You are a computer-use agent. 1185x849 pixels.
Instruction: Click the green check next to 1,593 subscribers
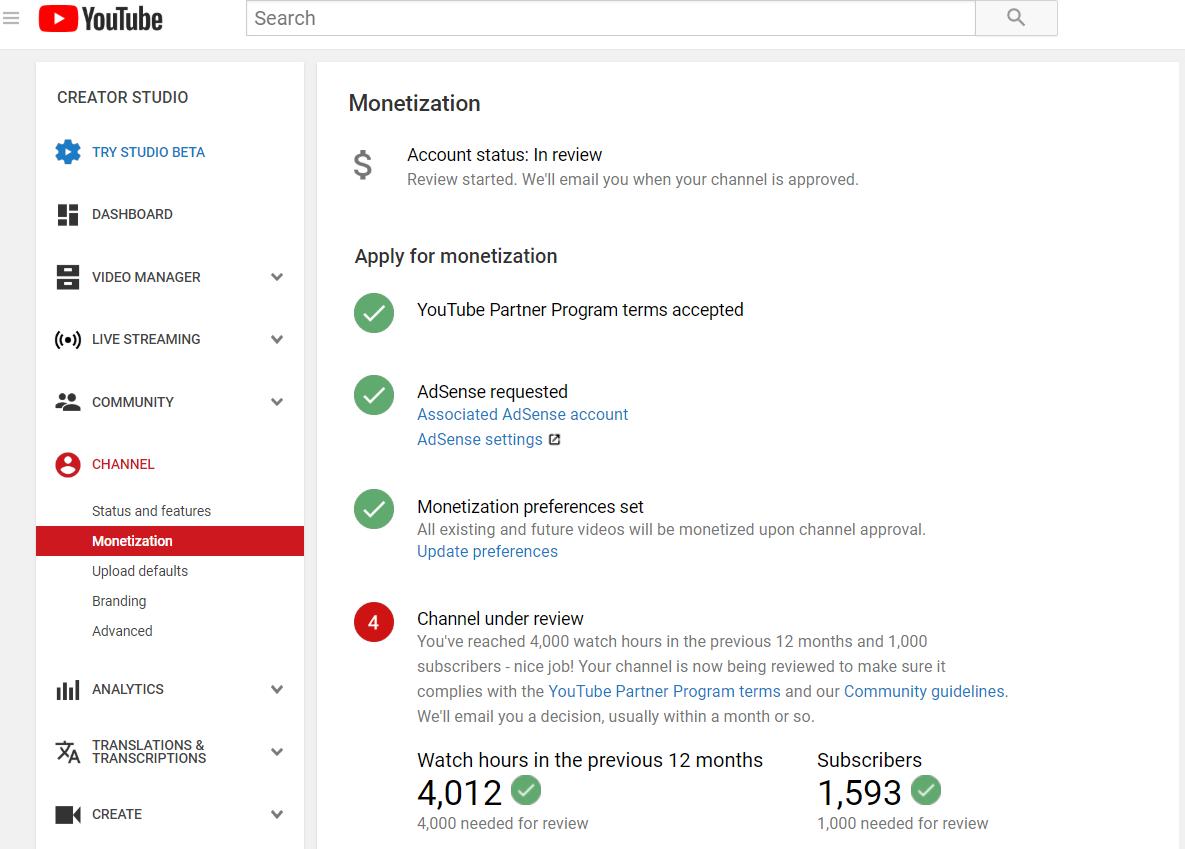926,790
